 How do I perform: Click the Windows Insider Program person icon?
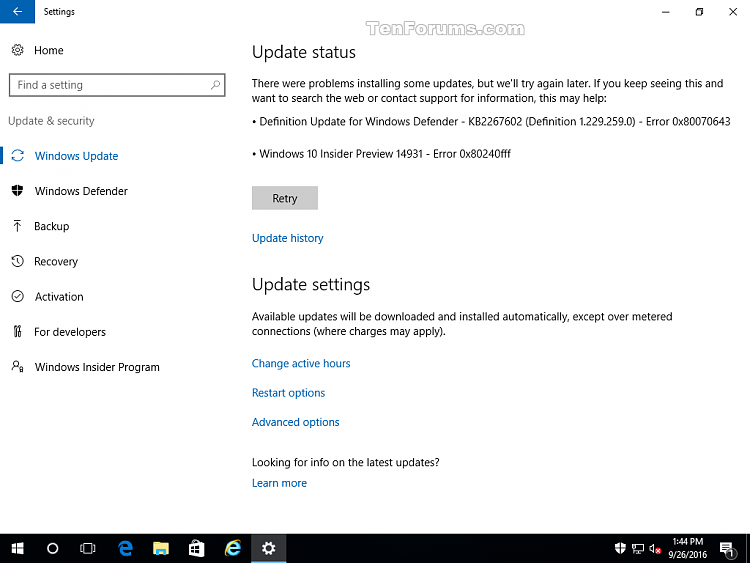coord(18,367)
